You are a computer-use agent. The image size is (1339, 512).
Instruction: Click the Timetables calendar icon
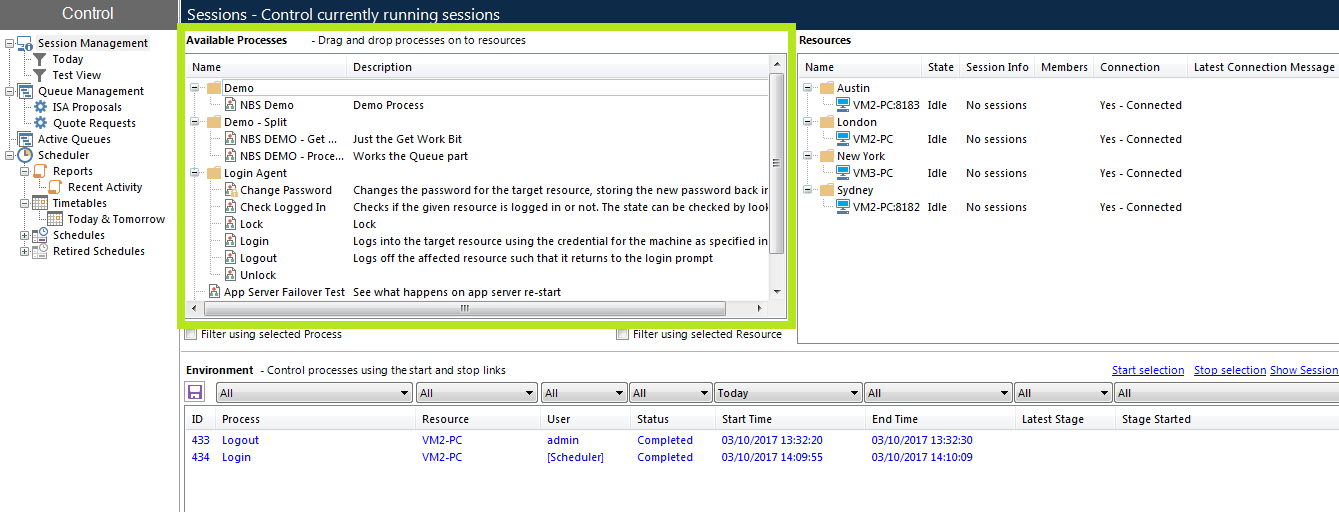click(40, 203)
